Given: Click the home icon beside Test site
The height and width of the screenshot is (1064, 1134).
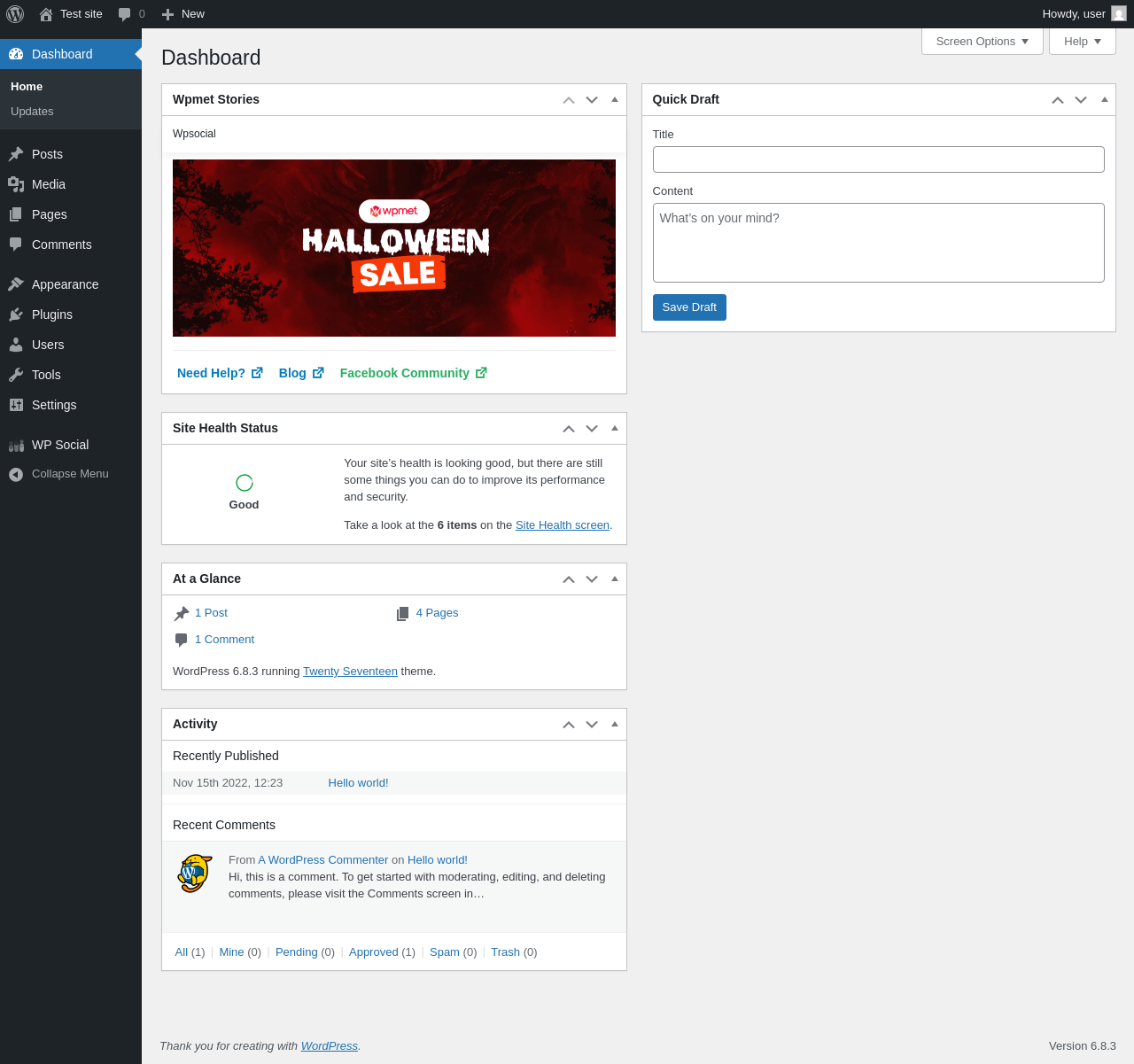Looking at the screenshot, I should pos(46,14).
